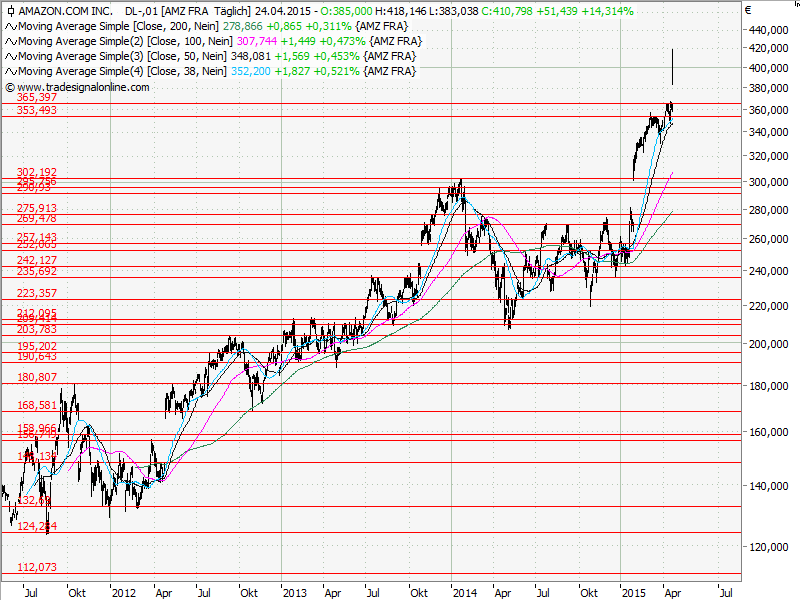800x600 pixels.
Task: Toggle the Nein setting for Moving Average Simple(2)
Action: [x=220, y=41]
